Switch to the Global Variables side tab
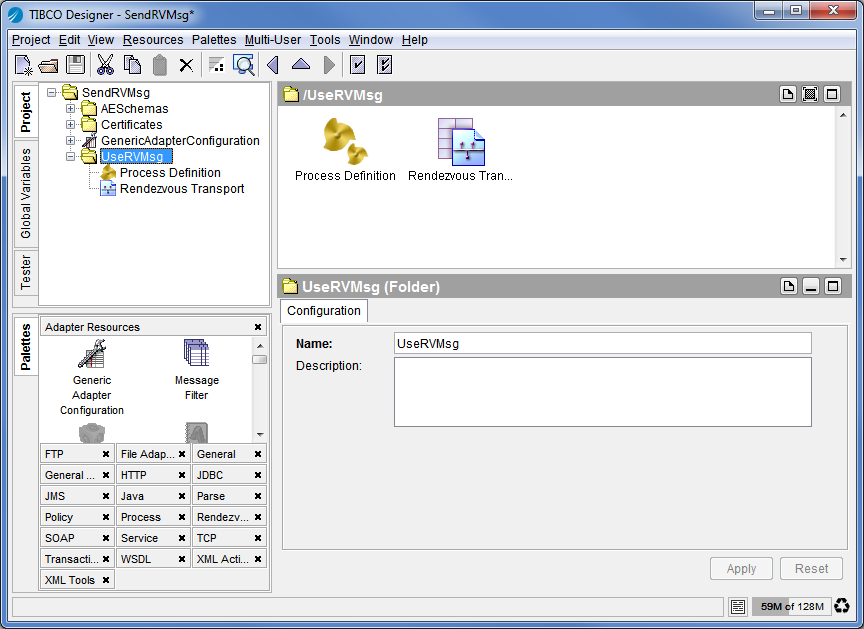The height and width of the screenshot is (629, 864). coord(26,193)
